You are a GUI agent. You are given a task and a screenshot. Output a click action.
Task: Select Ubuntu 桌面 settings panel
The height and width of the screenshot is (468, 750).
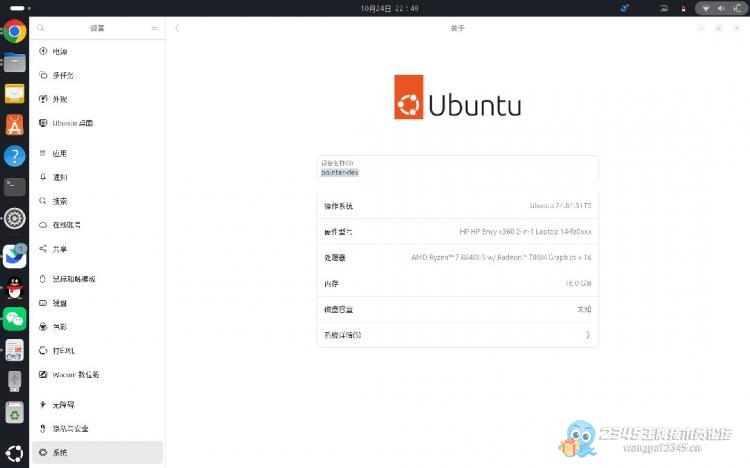click(72, 123)
